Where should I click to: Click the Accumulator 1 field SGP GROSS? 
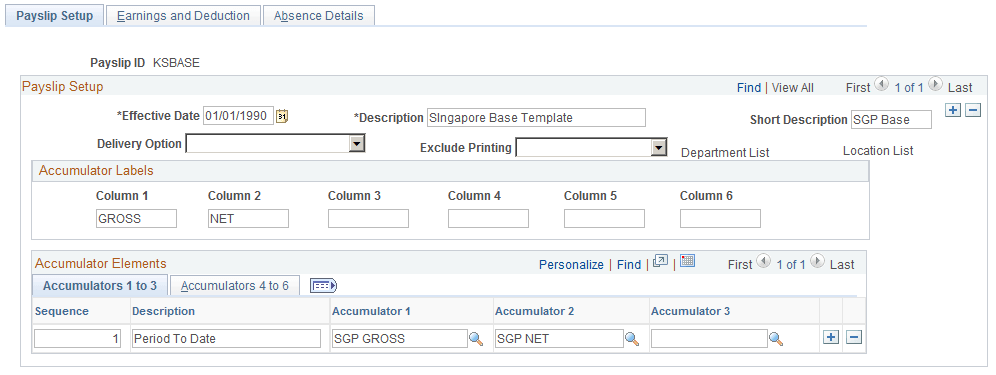pyautogui.click(x=400, y=339)
